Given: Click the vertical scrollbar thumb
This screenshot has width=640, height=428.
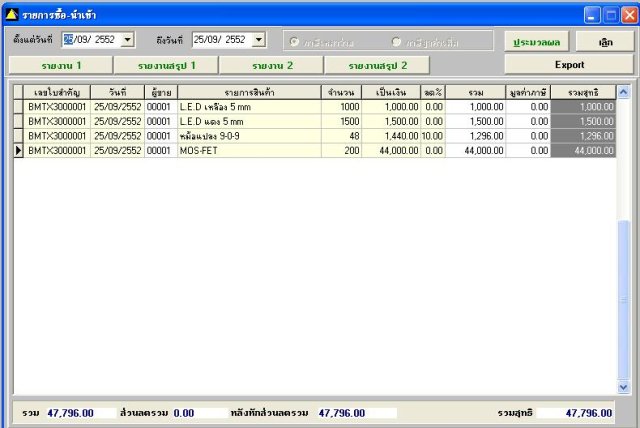Looking at the screenshot, I should click(x=623, y=300).
